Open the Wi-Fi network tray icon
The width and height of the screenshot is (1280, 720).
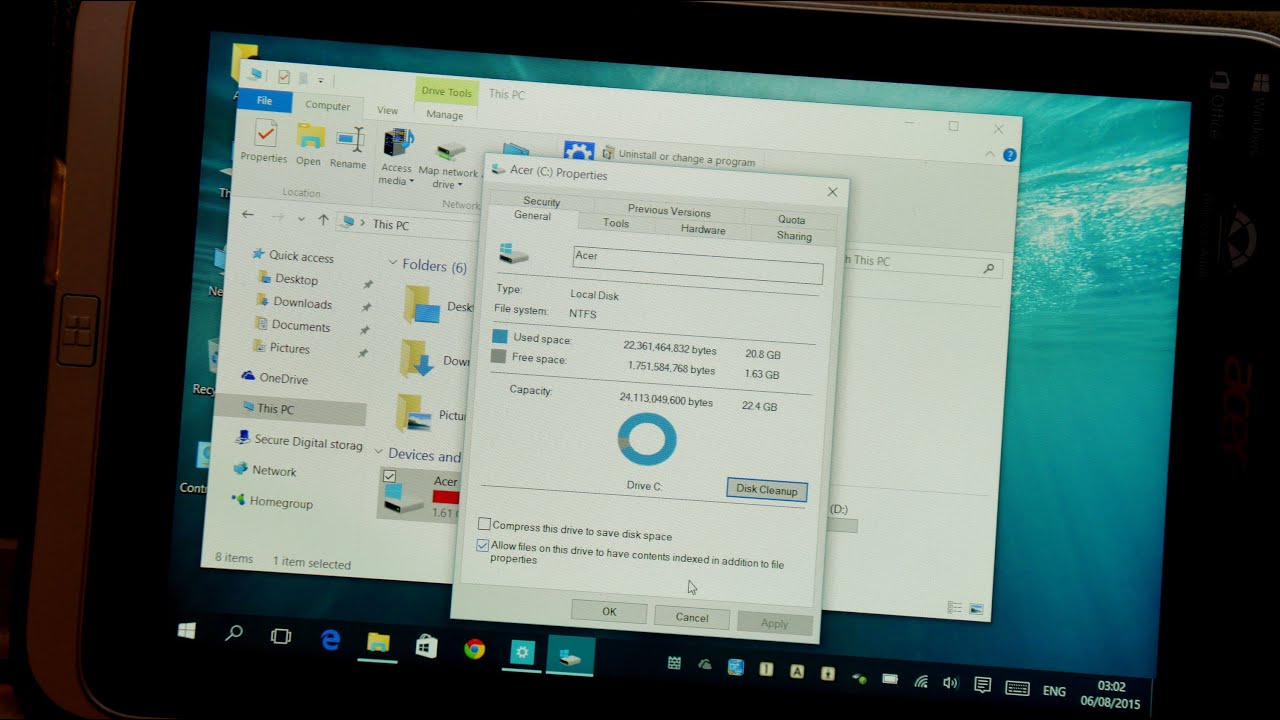click(921, 682)
